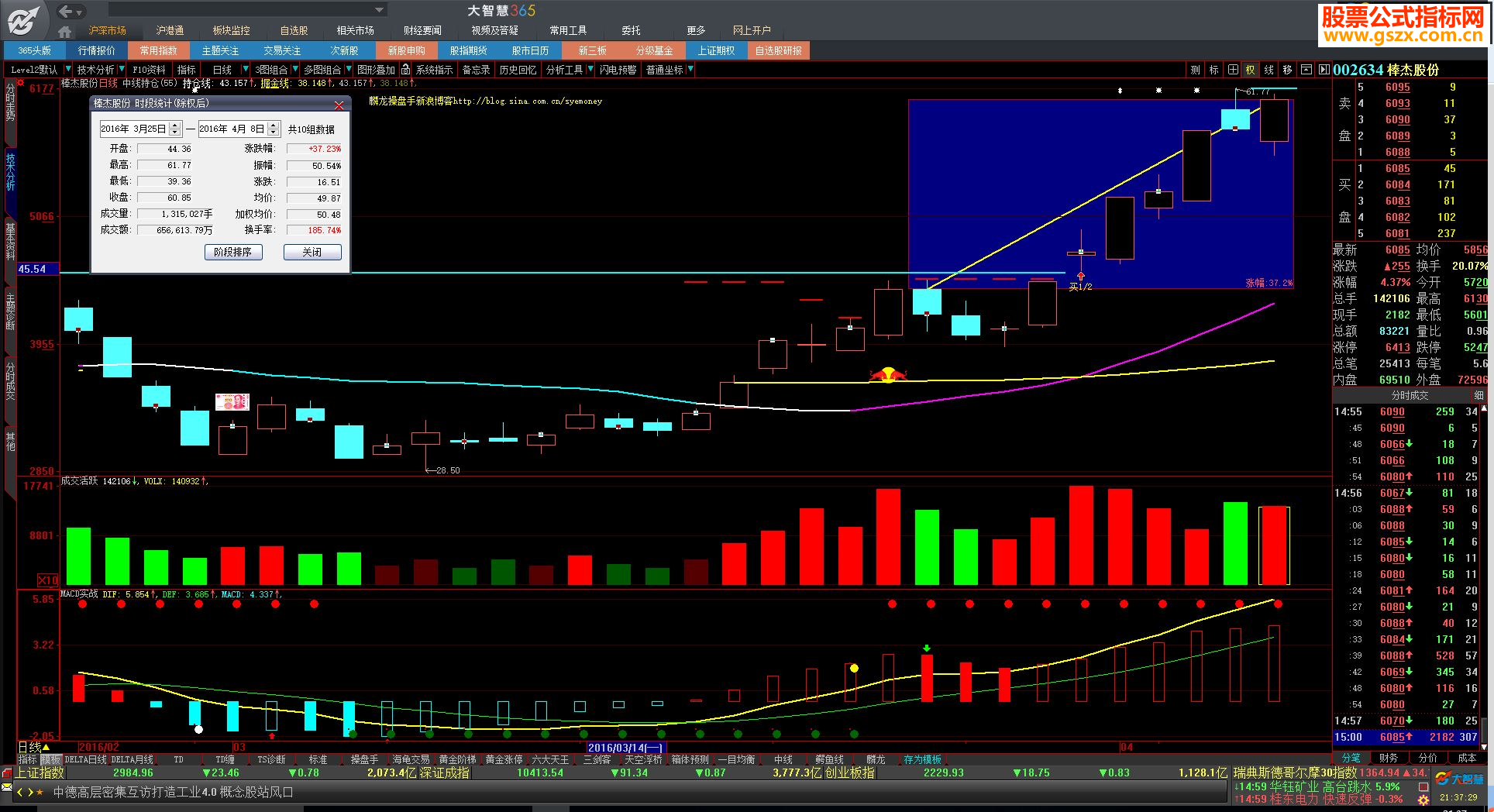Open the 多图组合 dropdown arrow
This screenshot has height=812, width=1494.
[x=348, y=70]
